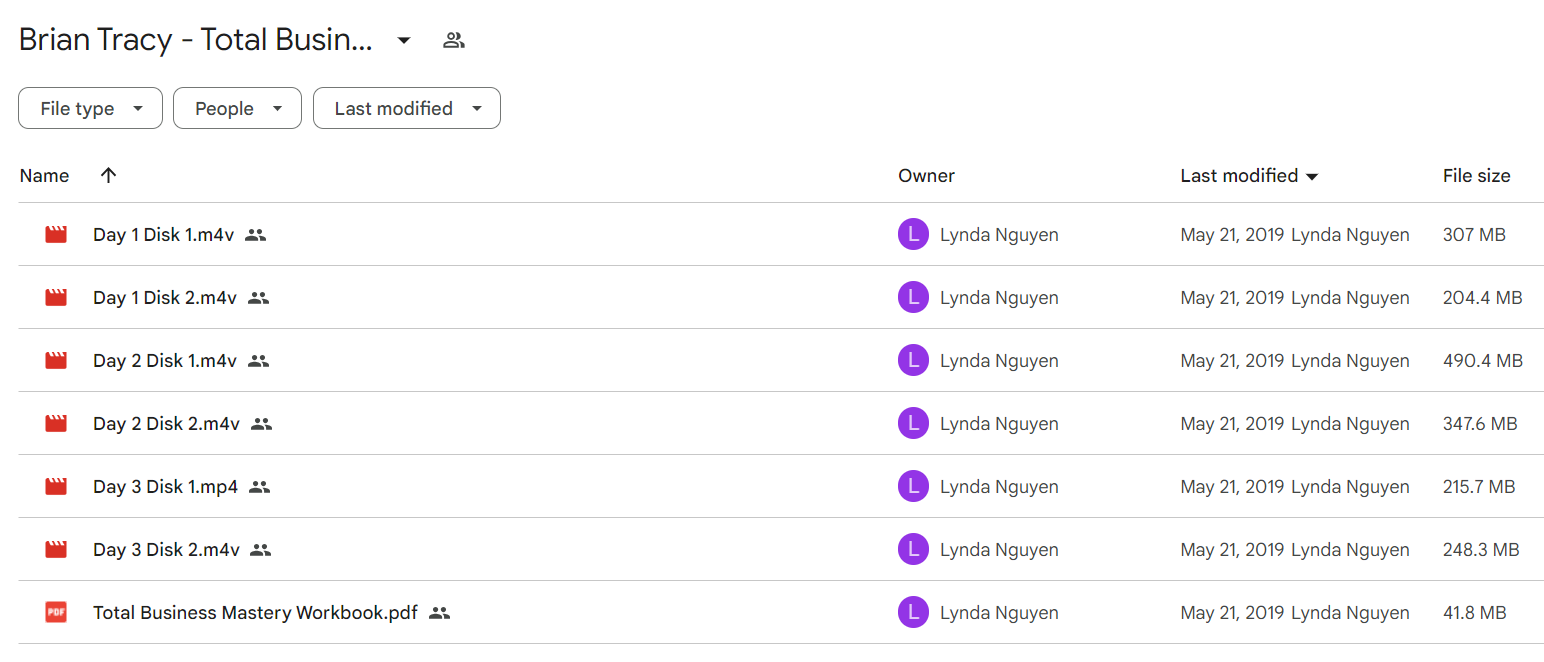The image size is (1544, 662).
Task: Click owner avatar in Day 3 Disk 1.mp4 row
Action: pyautogui.click(x=914, y=487)
